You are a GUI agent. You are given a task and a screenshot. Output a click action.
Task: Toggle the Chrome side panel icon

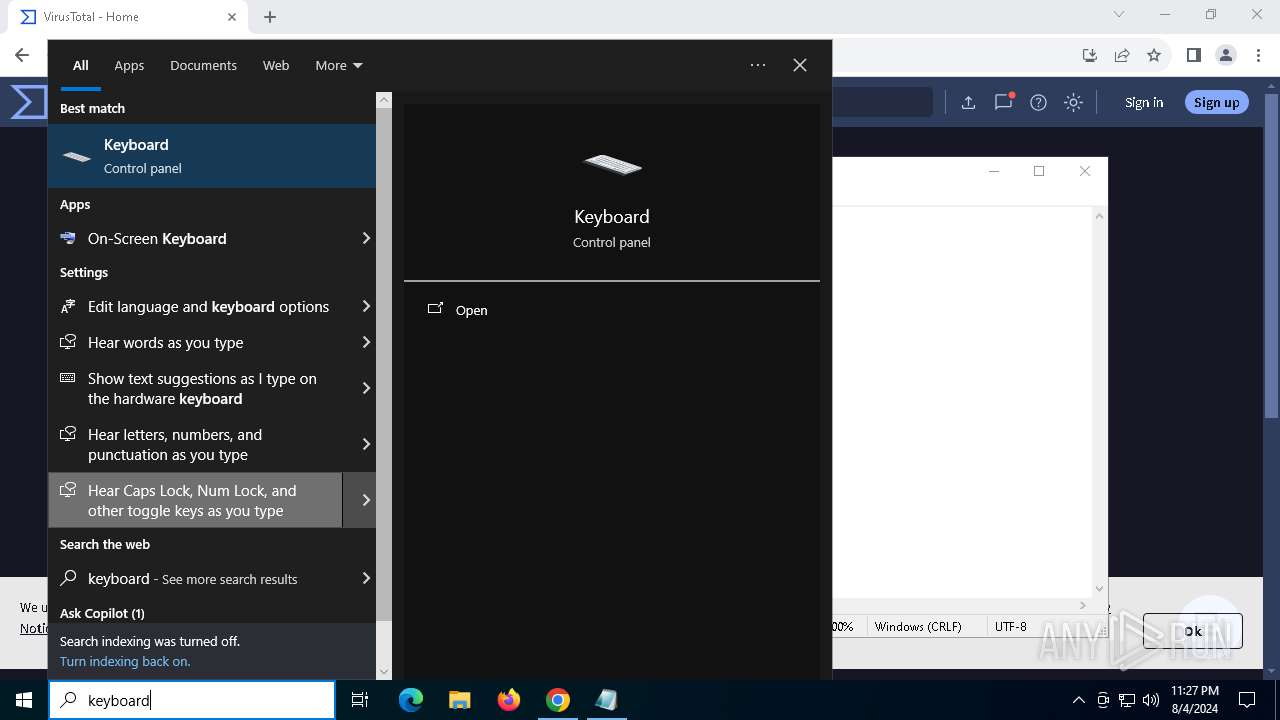tap(1193, 55)
